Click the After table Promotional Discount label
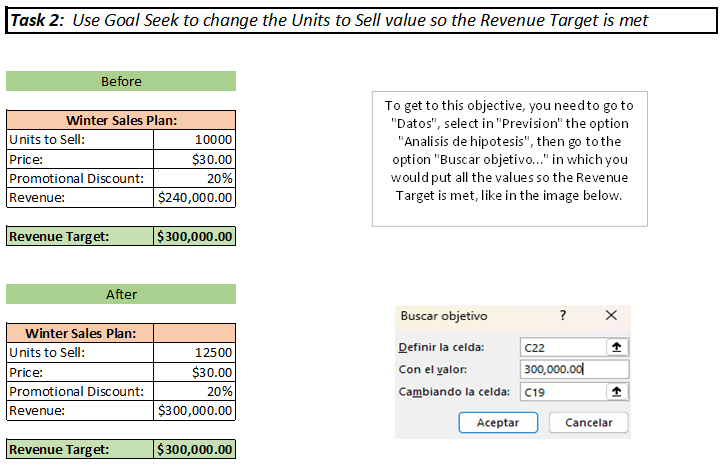Screen dimensions: 723x476 [x=80, y=391]
